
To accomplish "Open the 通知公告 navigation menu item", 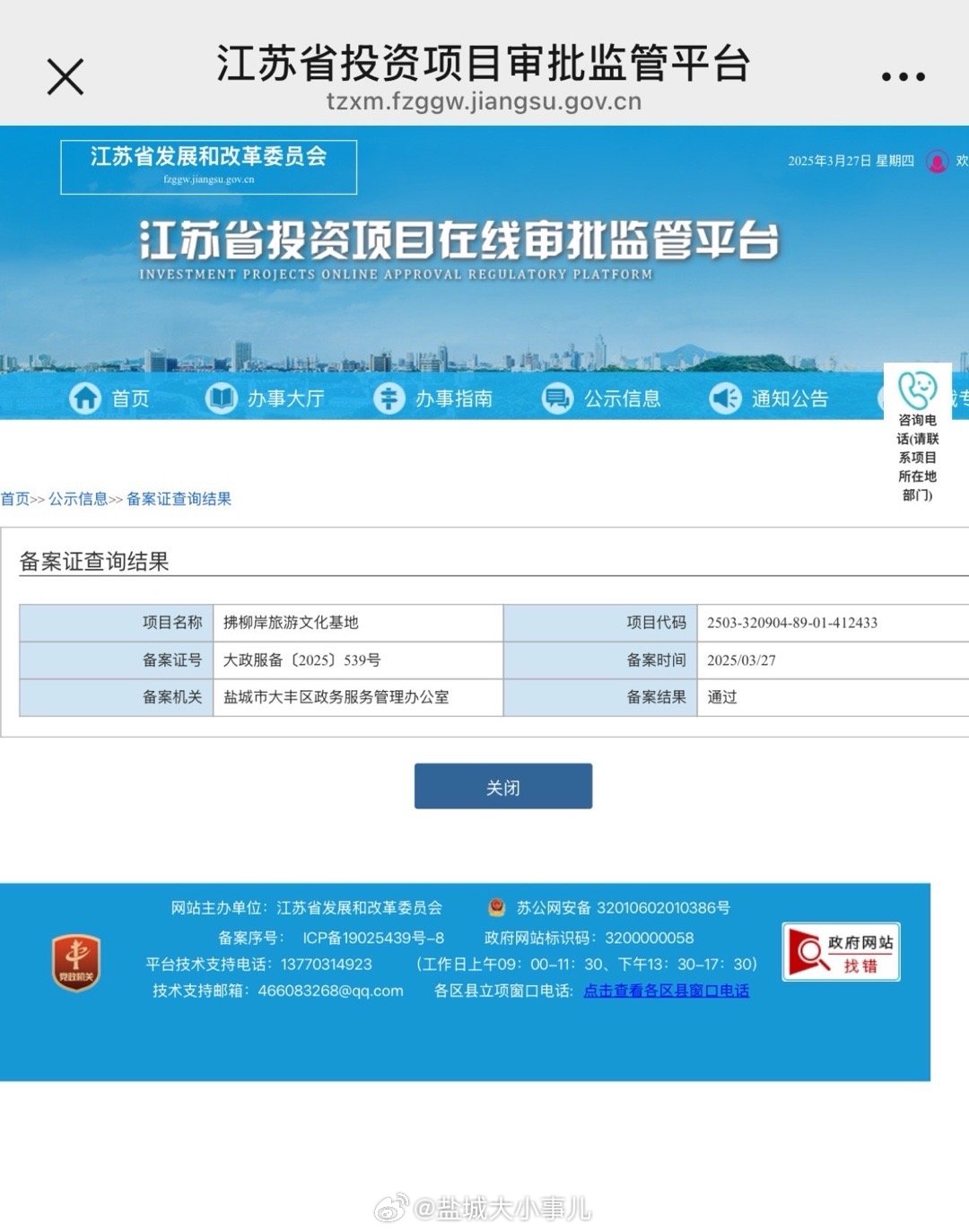I will pyautogui.click(x=790, y=398).
